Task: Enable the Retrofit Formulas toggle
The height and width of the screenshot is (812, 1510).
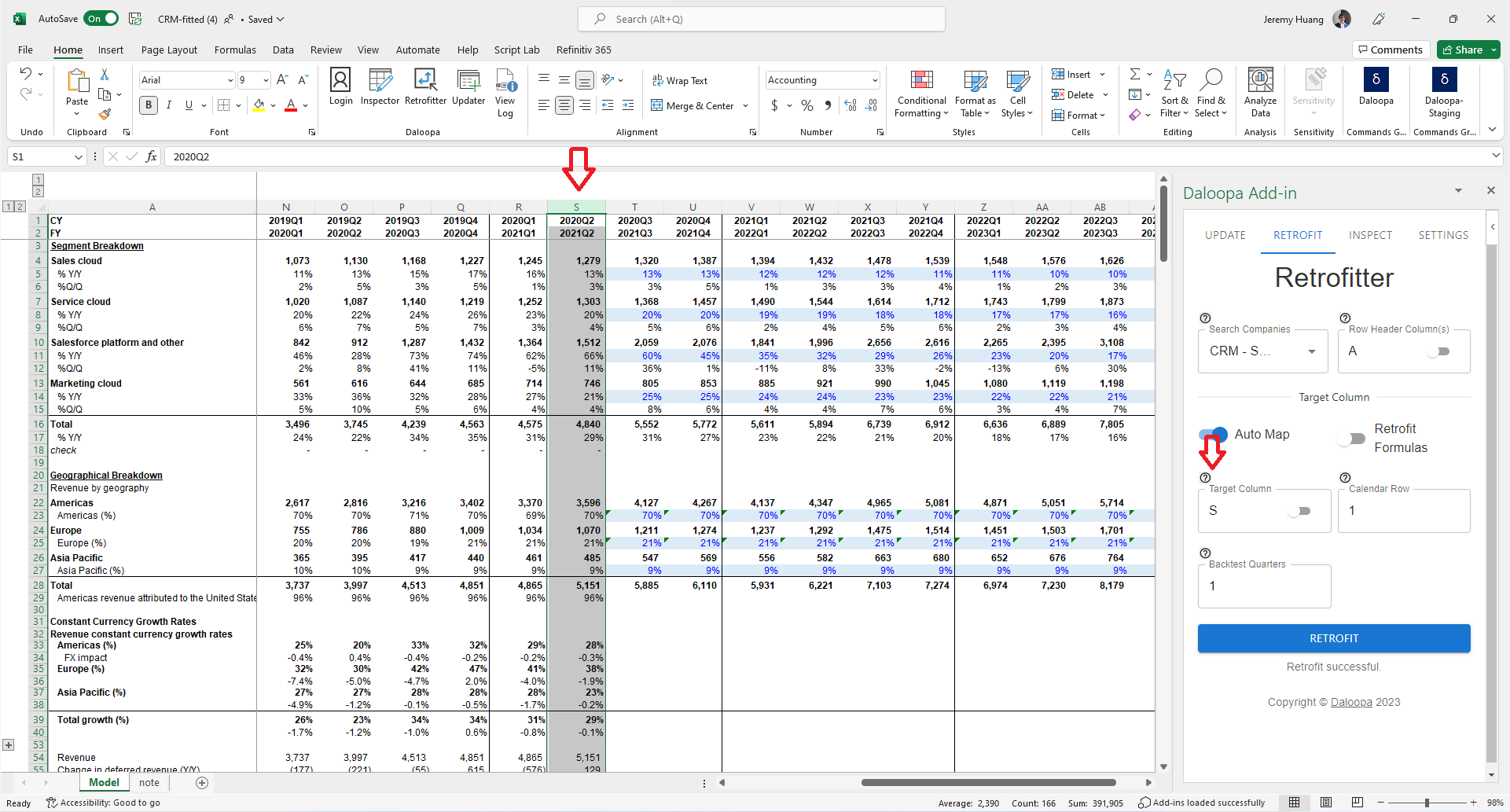Action: pyautogui.click(x=1352, y=439)
